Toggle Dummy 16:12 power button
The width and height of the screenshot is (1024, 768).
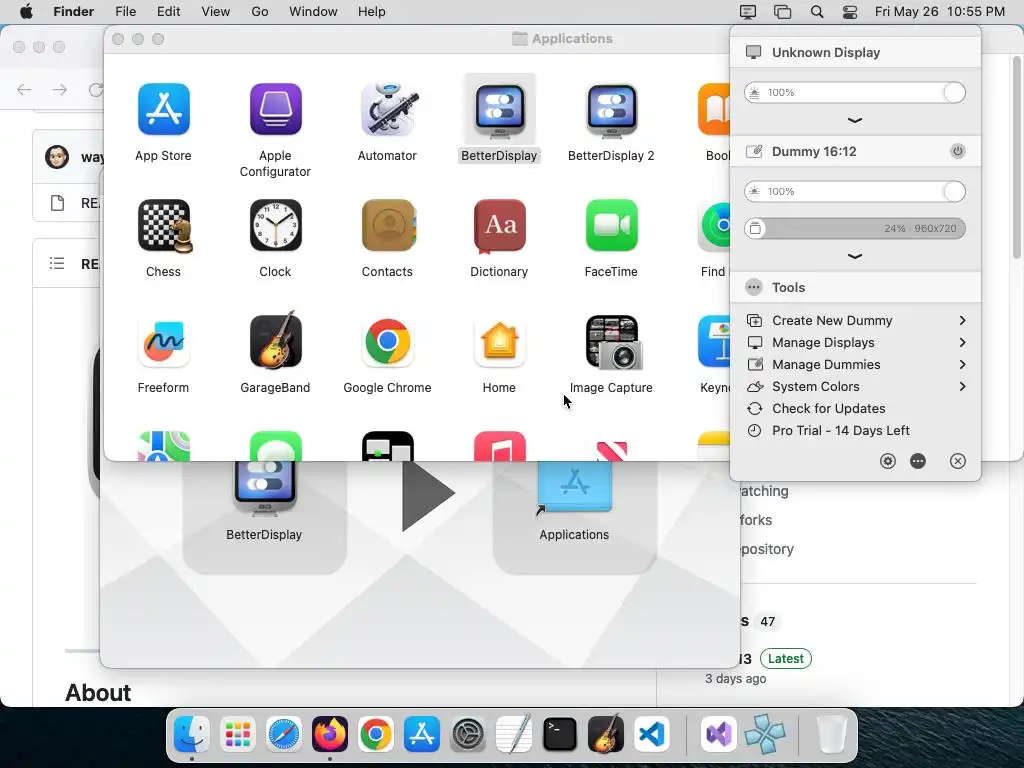[957, 151]
